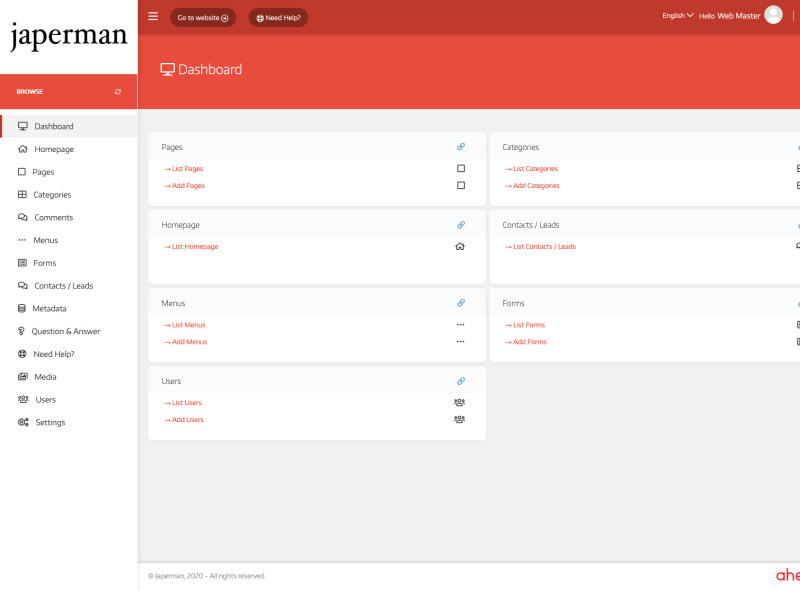Open the English language dropdown
The width and height of the screenshot is (800, 591).
(677, 15)
